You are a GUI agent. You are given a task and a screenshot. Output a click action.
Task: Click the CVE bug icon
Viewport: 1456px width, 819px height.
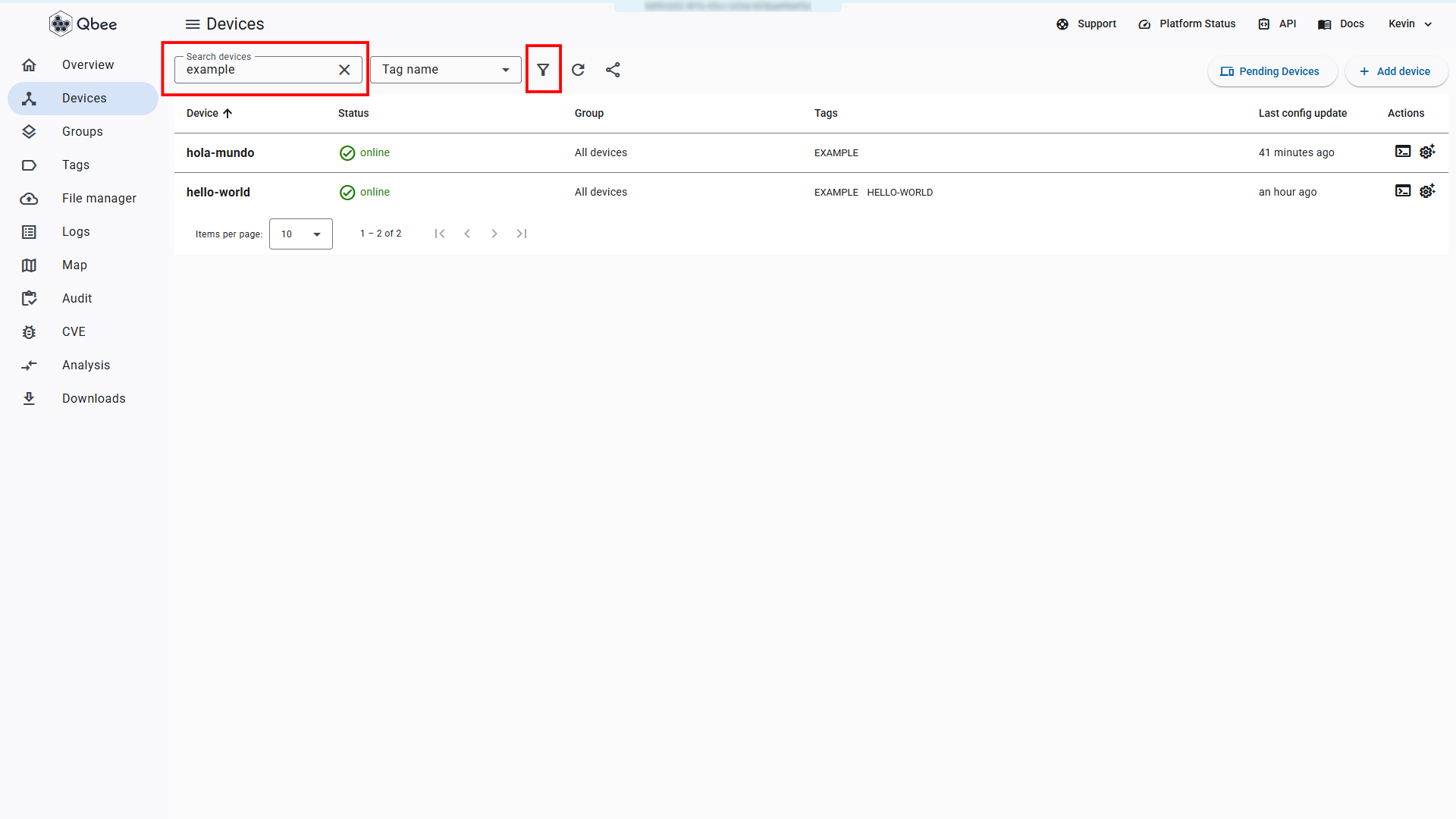29,332
